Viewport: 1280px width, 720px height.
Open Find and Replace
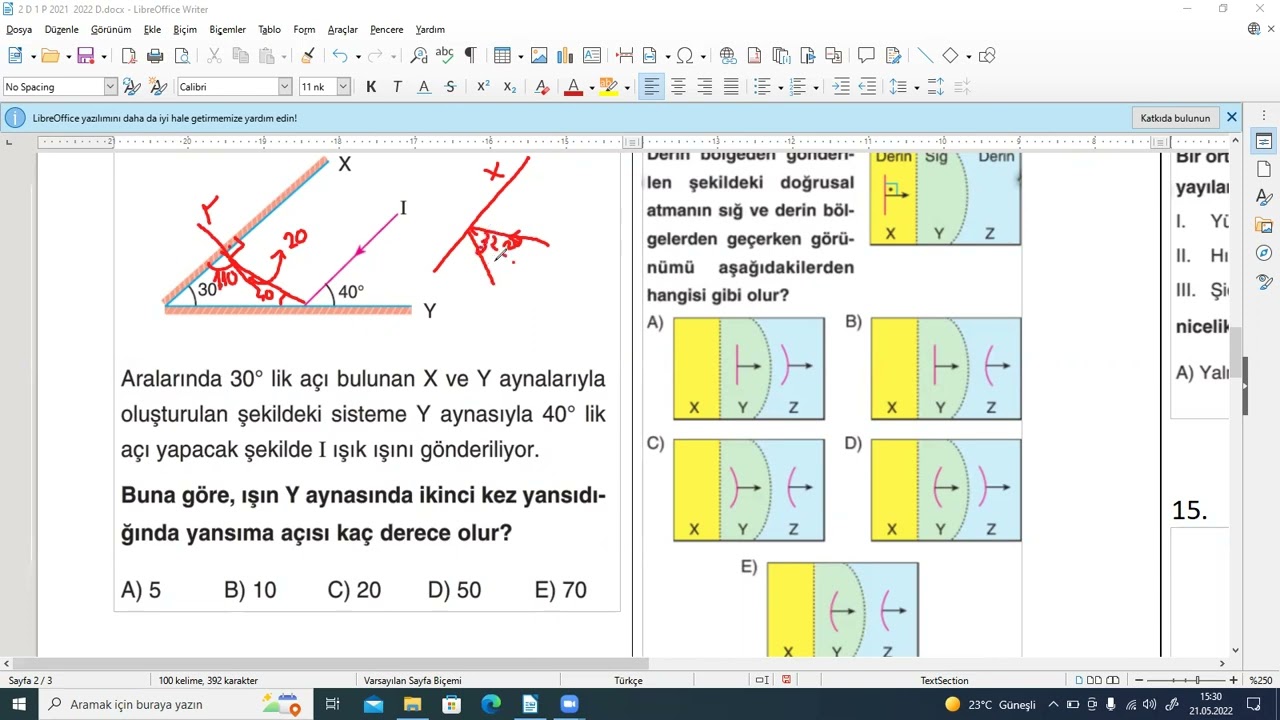point(419,56)
